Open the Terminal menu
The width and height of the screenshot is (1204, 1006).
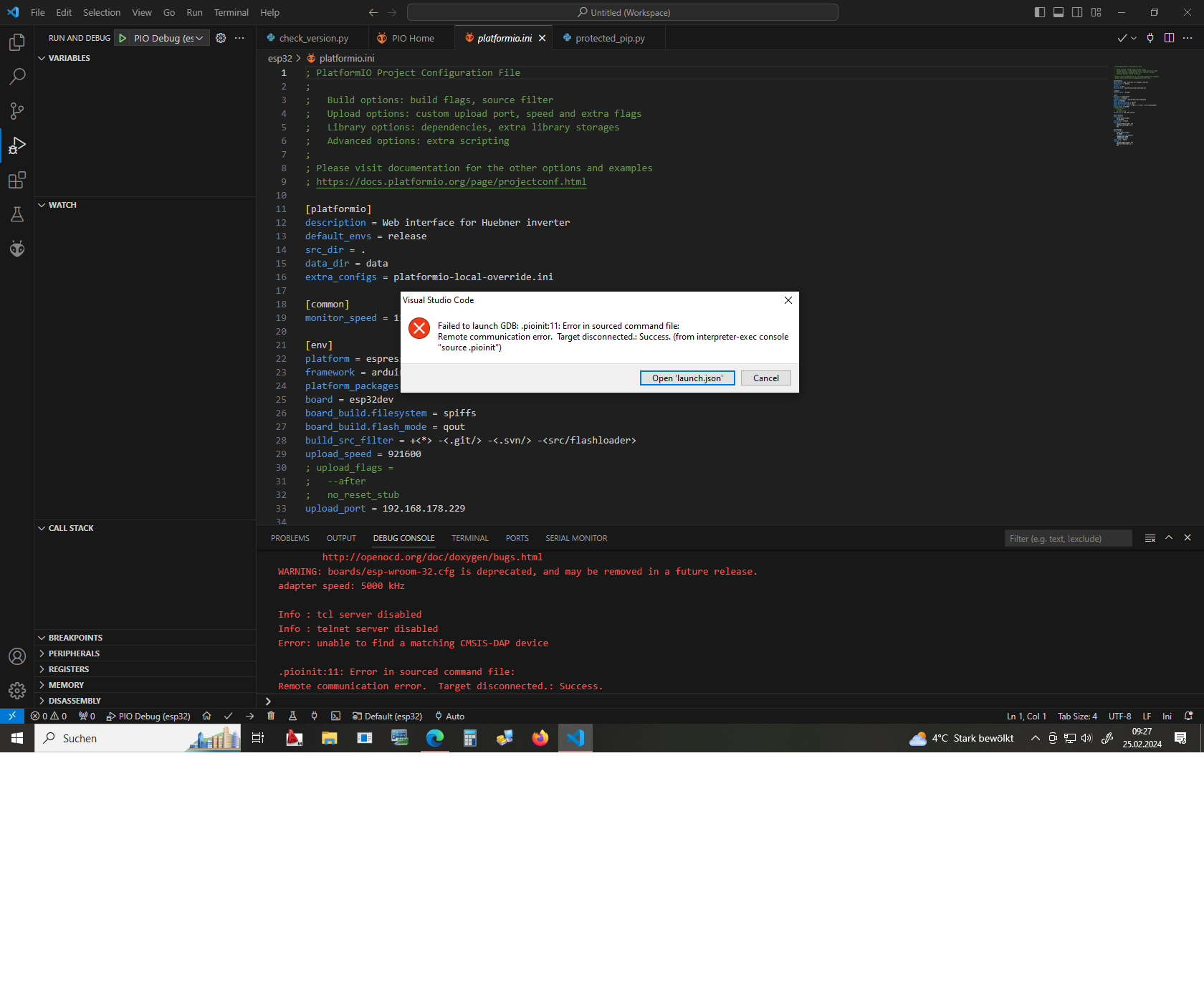[x=231, y=12]
